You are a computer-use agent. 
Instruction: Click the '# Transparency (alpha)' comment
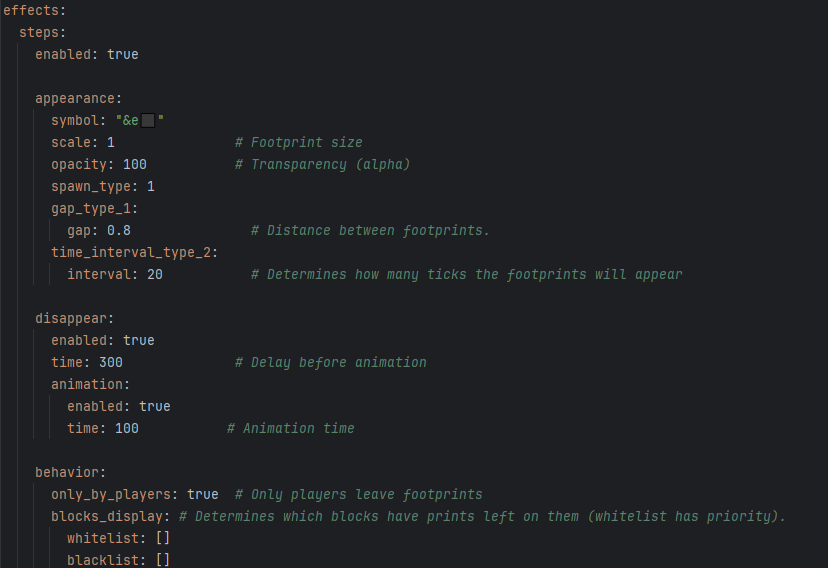click(323, 164)
